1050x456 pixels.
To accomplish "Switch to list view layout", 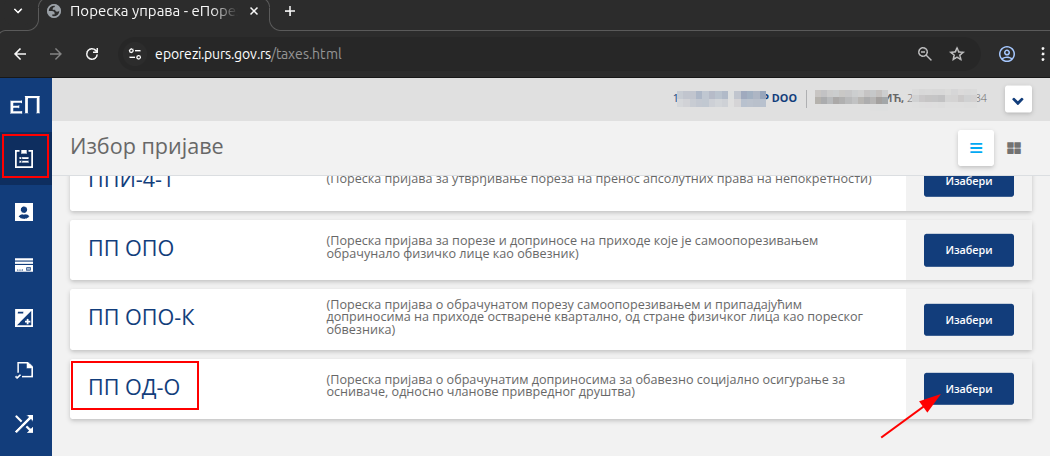I will coord(976,148).
